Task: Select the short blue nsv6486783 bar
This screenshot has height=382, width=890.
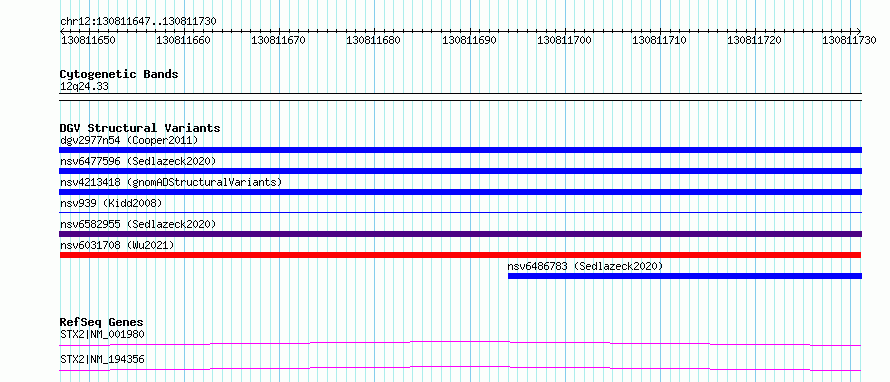Action: click(x=685, y=276)
